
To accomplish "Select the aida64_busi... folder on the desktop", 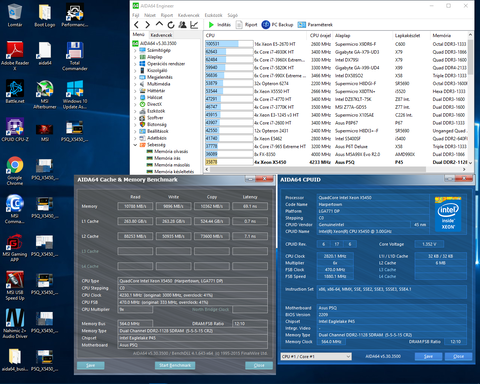I will pyautogui.click(x=15, y=360).
